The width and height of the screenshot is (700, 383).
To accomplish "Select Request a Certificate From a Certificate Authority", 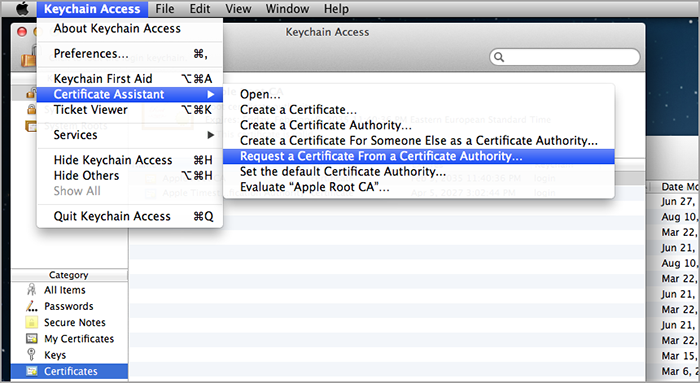I will click(x=419, y=156).
